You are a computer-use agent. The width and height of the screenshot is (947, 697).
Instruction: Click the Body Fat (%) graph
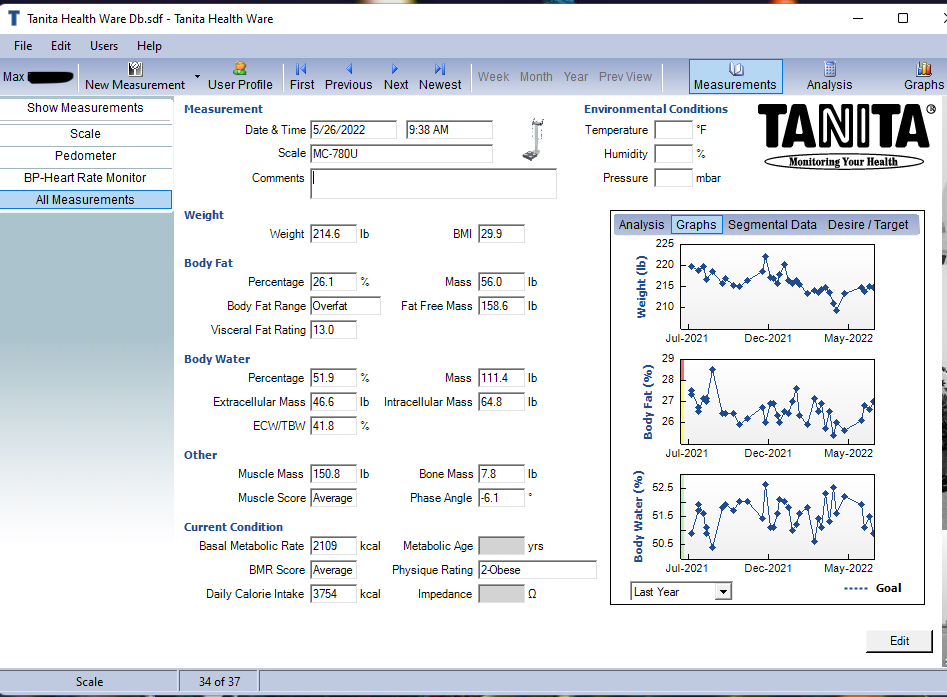777,402
